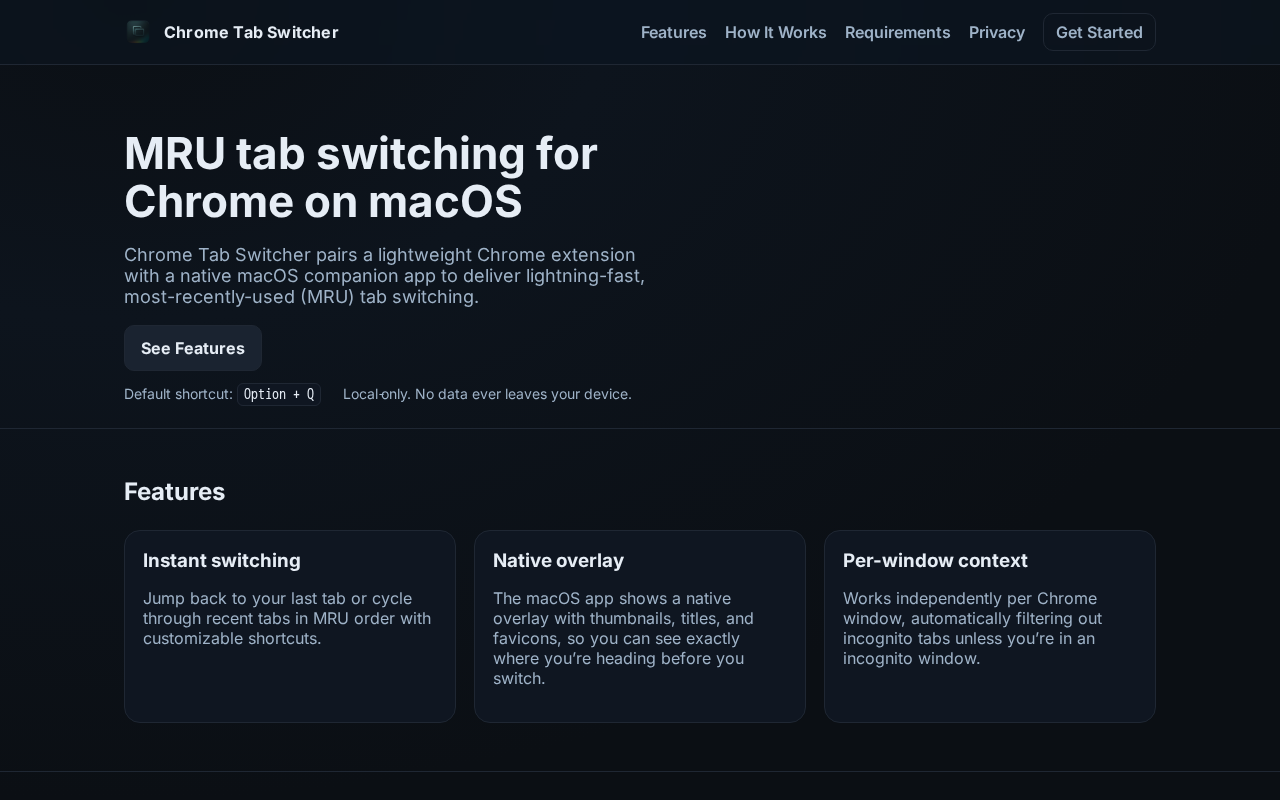Click the MRU tab switching headline

(360, 178)
